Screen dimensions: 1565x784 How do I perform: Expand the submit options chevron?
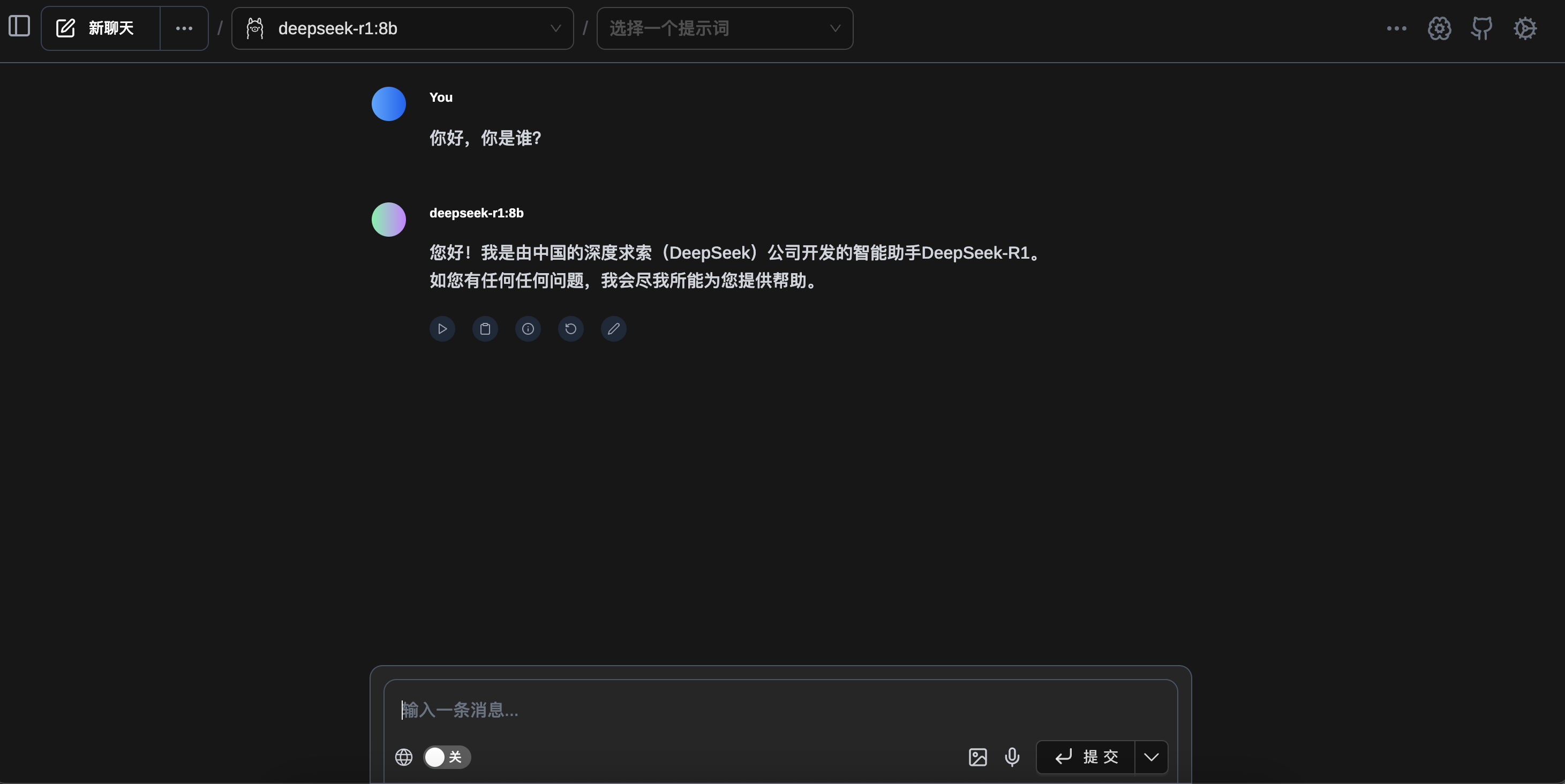pyautogui.click(x=1150, y=757)
